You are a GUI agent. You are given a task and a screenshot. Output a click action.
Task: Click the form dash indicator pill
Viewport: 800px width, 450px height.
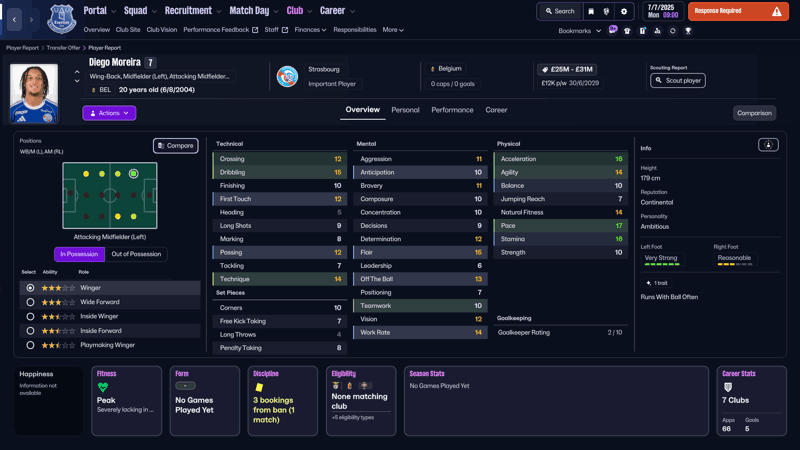pyautogui.click(x=185, y=386)
